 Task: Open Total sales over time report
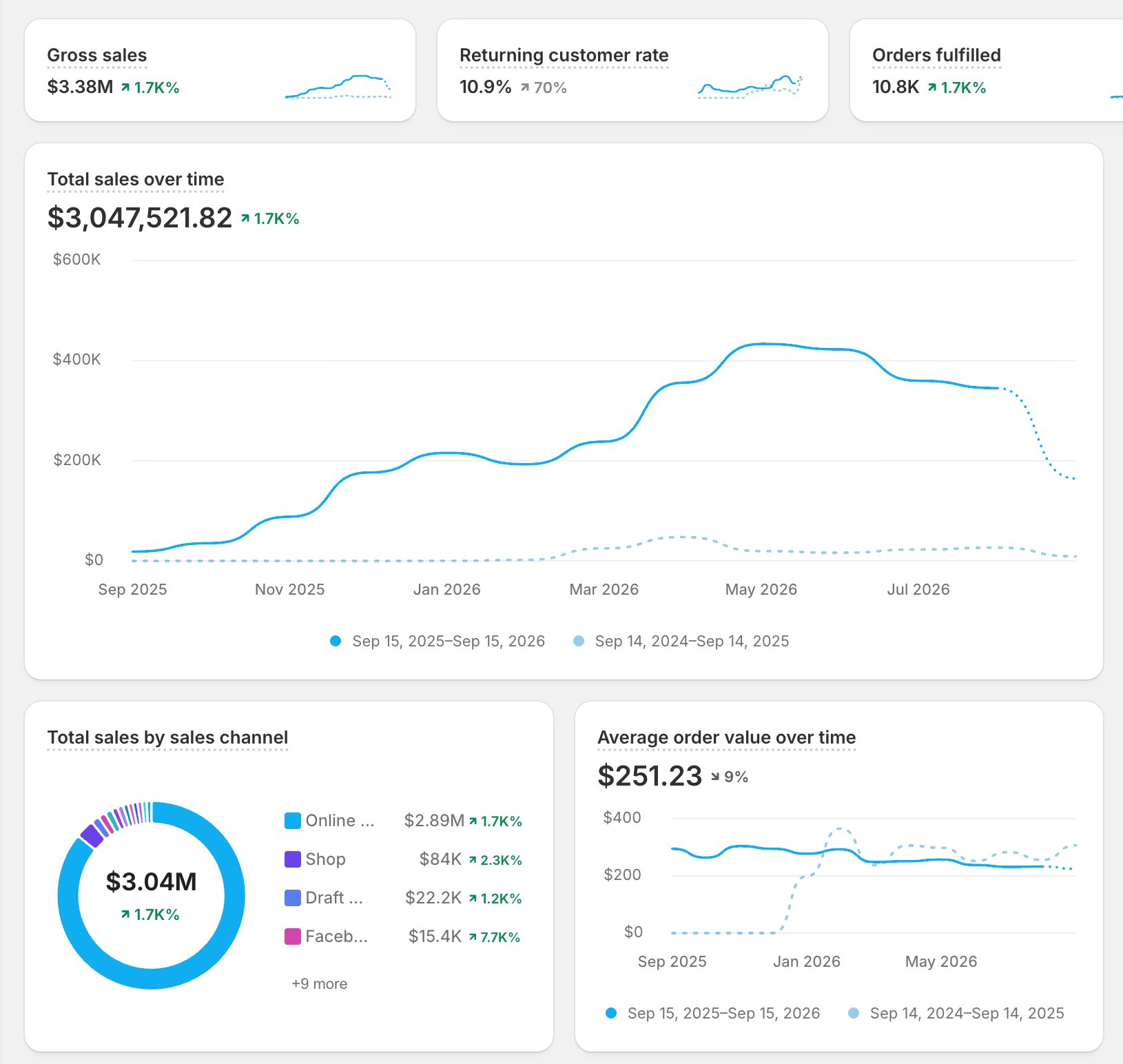(135, 179)
